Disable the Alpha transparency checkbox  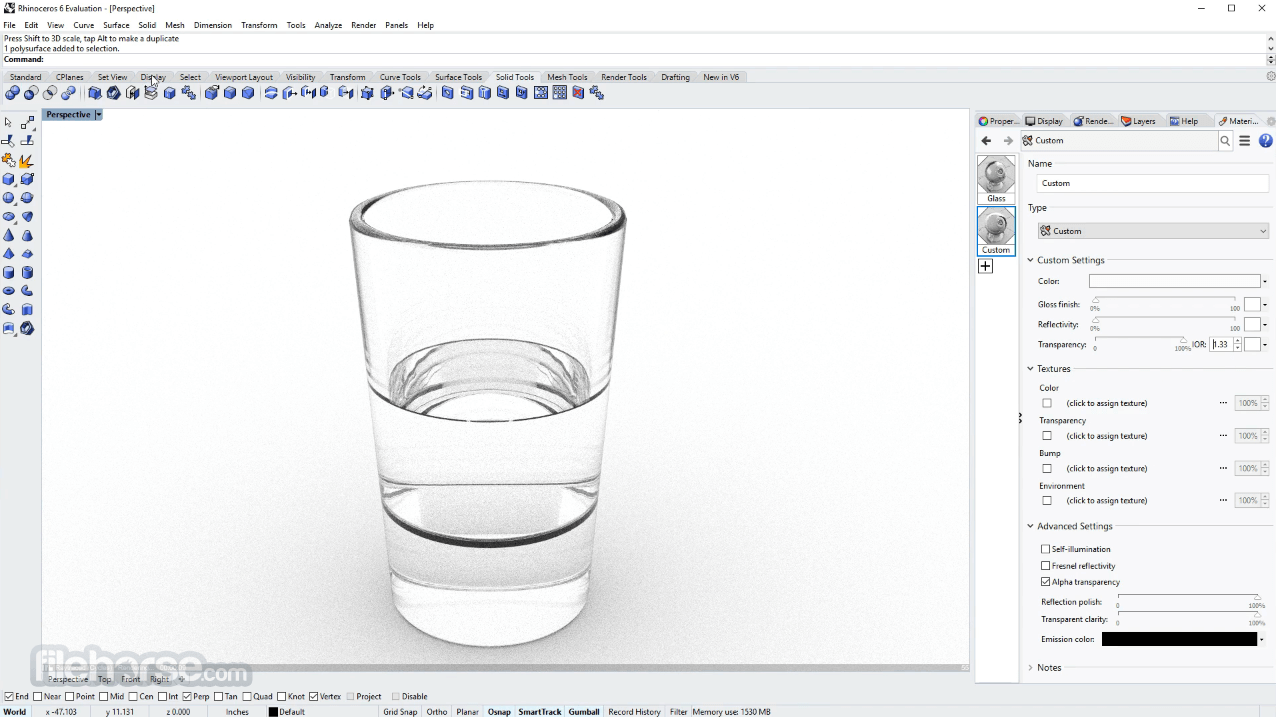pos(1046,582)
